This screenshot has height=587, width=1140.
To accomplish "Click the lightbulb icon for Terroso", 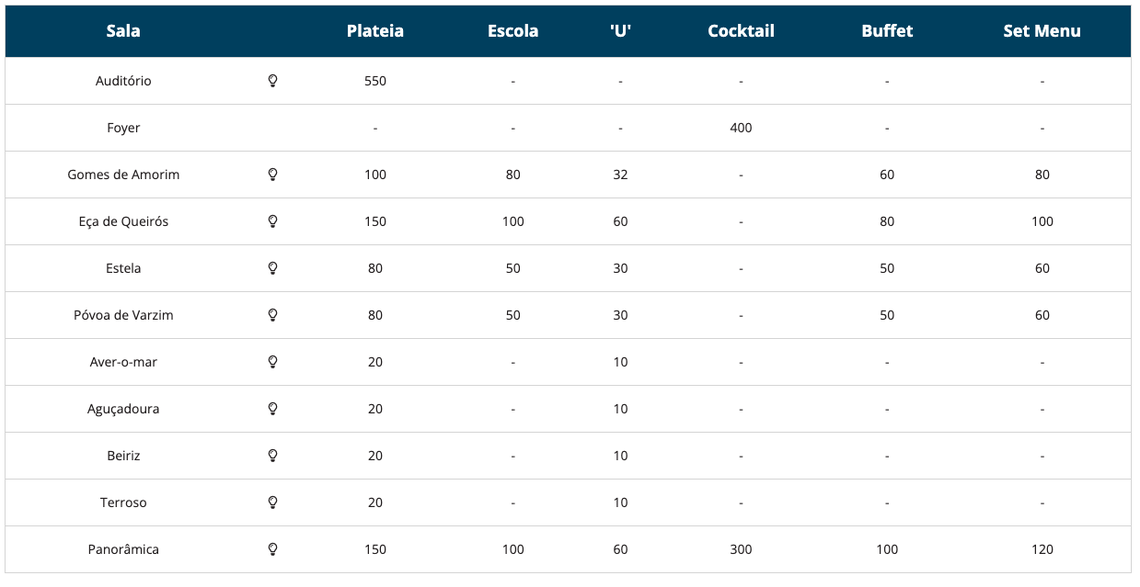I will 273,503.
